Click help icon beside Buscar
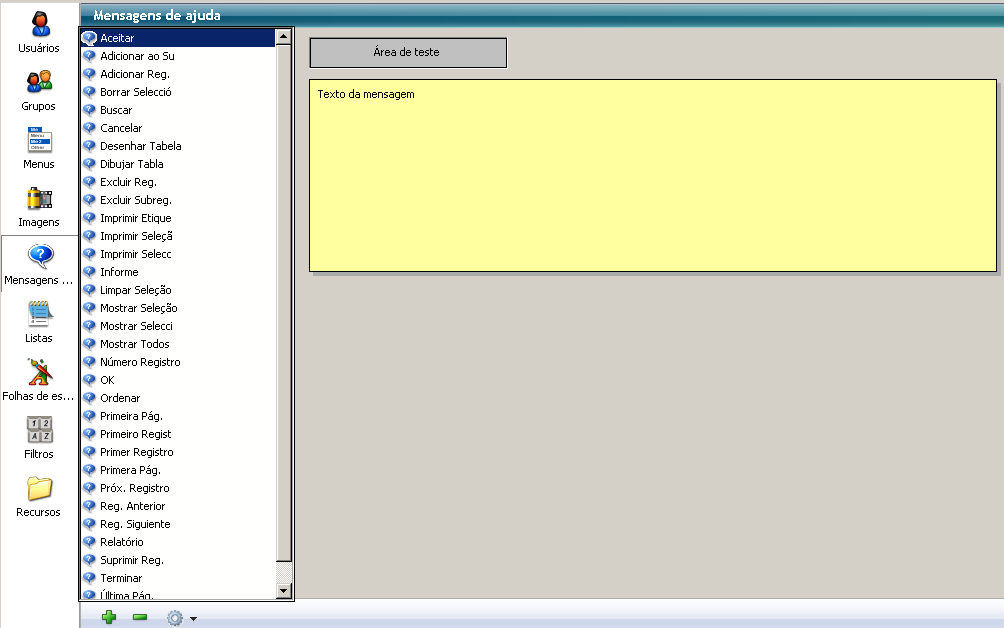The width and height of the screenshot is (1004, 628). click(90, 110)
